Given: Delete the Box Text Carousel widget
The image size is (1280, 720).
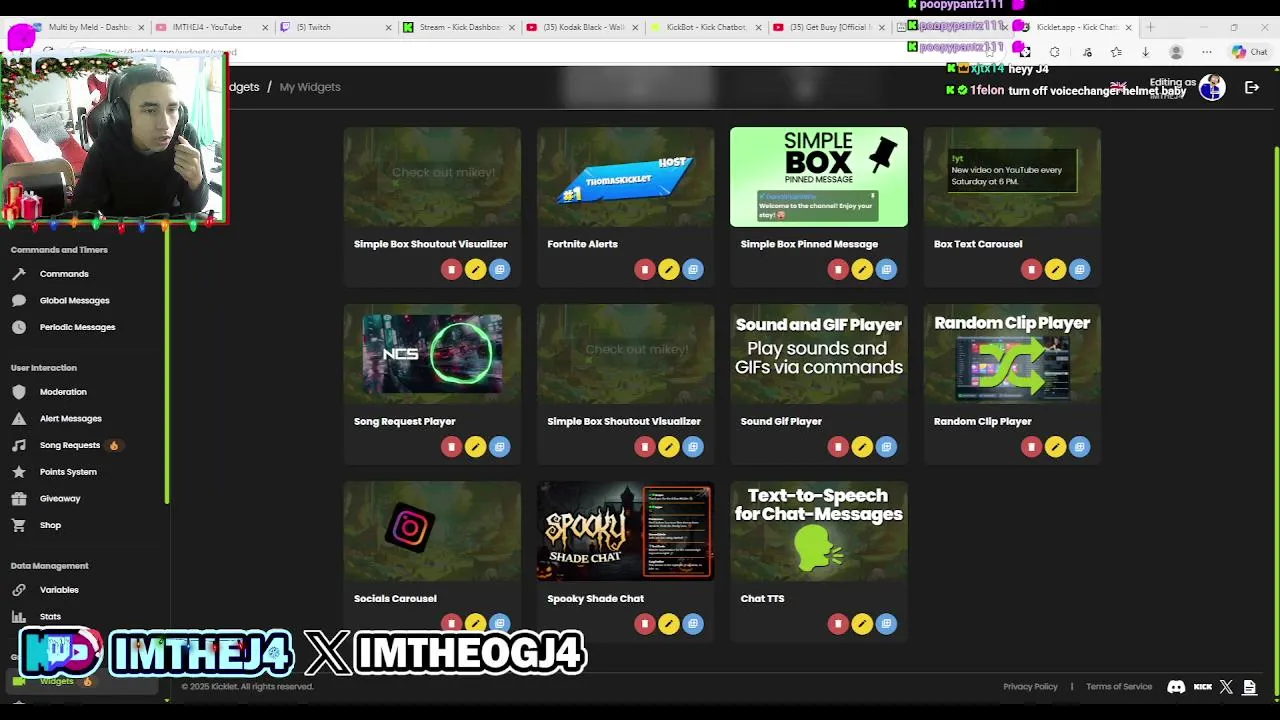Looking at the screenshot, I should click(x=1031, y=269).
